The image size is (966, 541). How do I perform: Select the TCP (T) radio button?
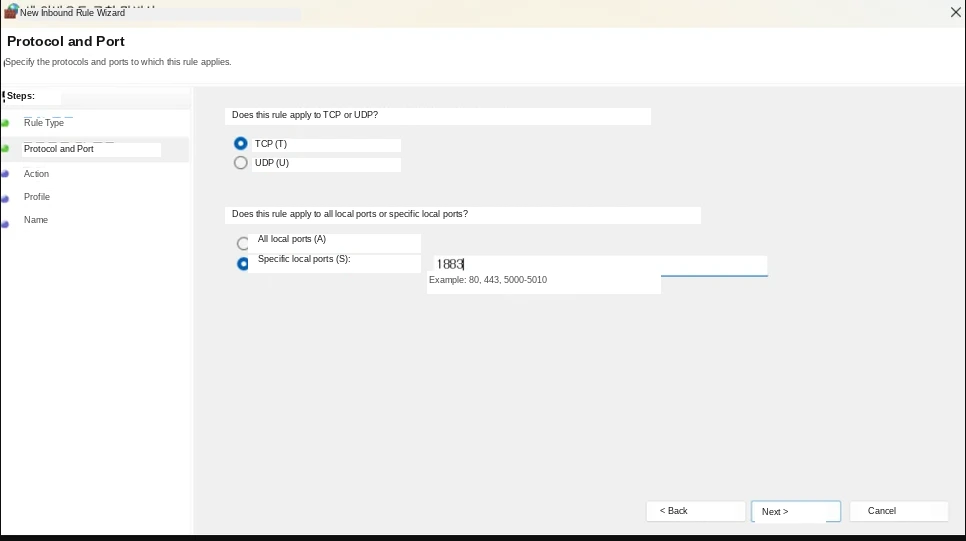[x=241, y=144]
